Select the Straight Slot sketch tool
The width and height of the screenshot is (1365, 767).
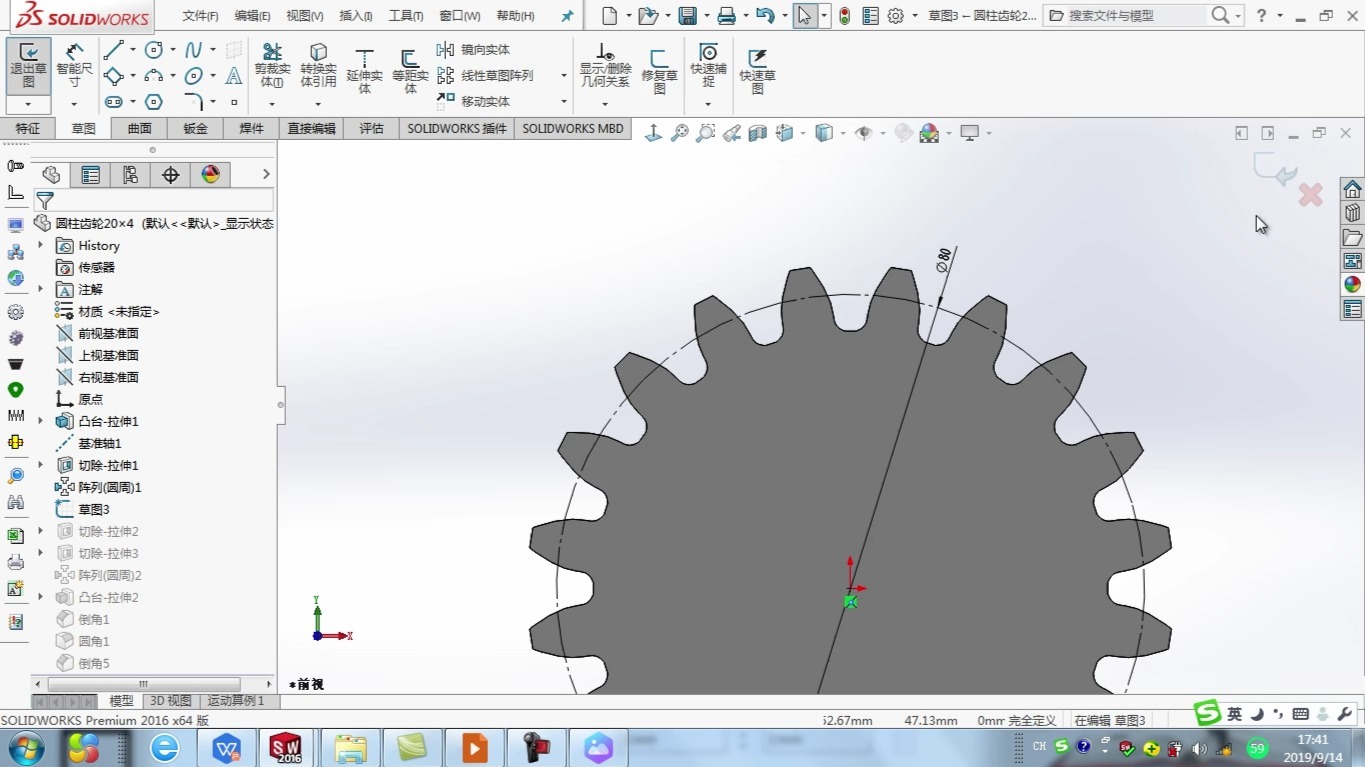point(113,102)
